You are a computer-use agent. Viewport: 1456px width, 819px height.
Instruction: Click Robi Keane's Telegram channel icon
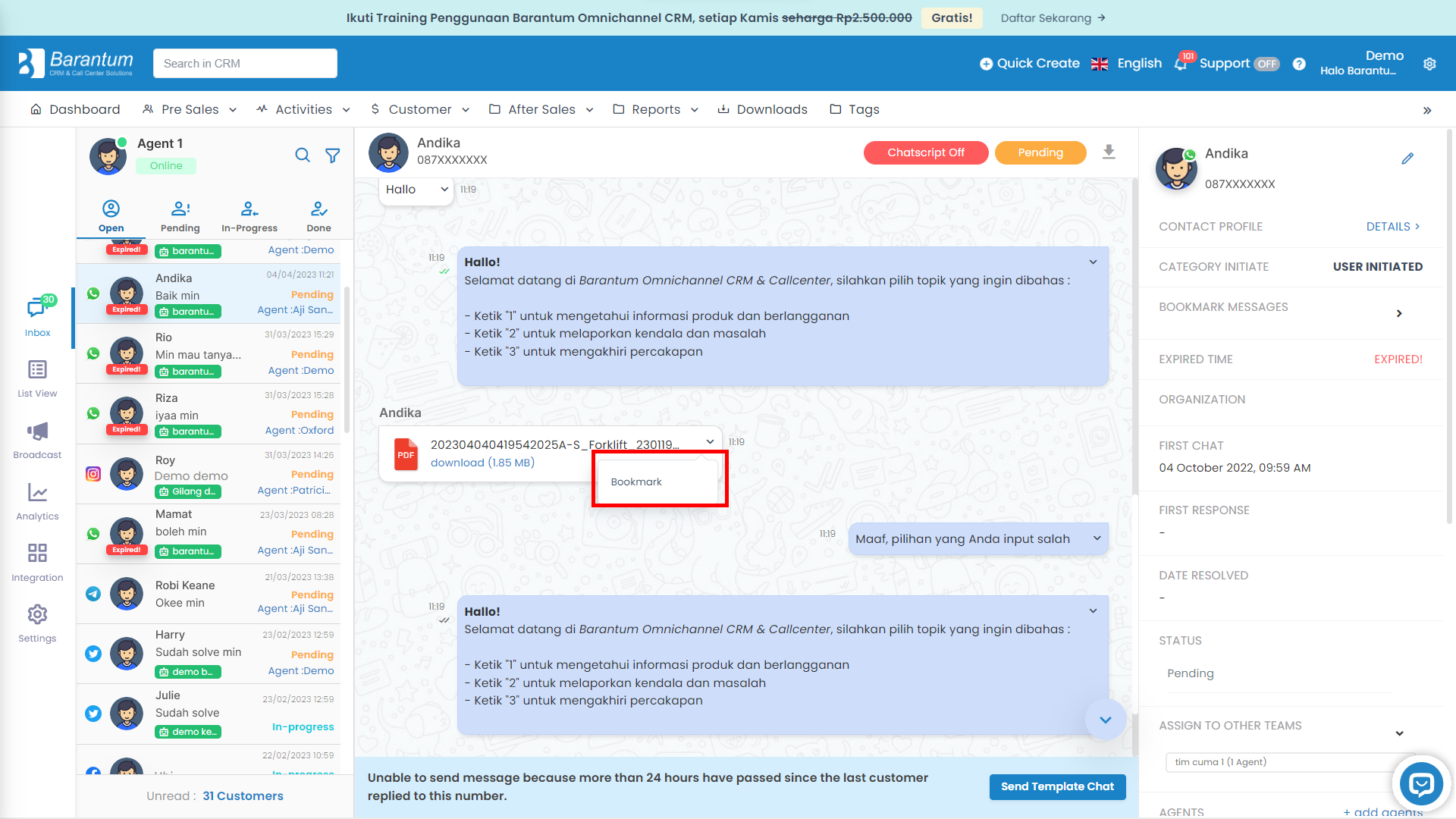(93, 594)
